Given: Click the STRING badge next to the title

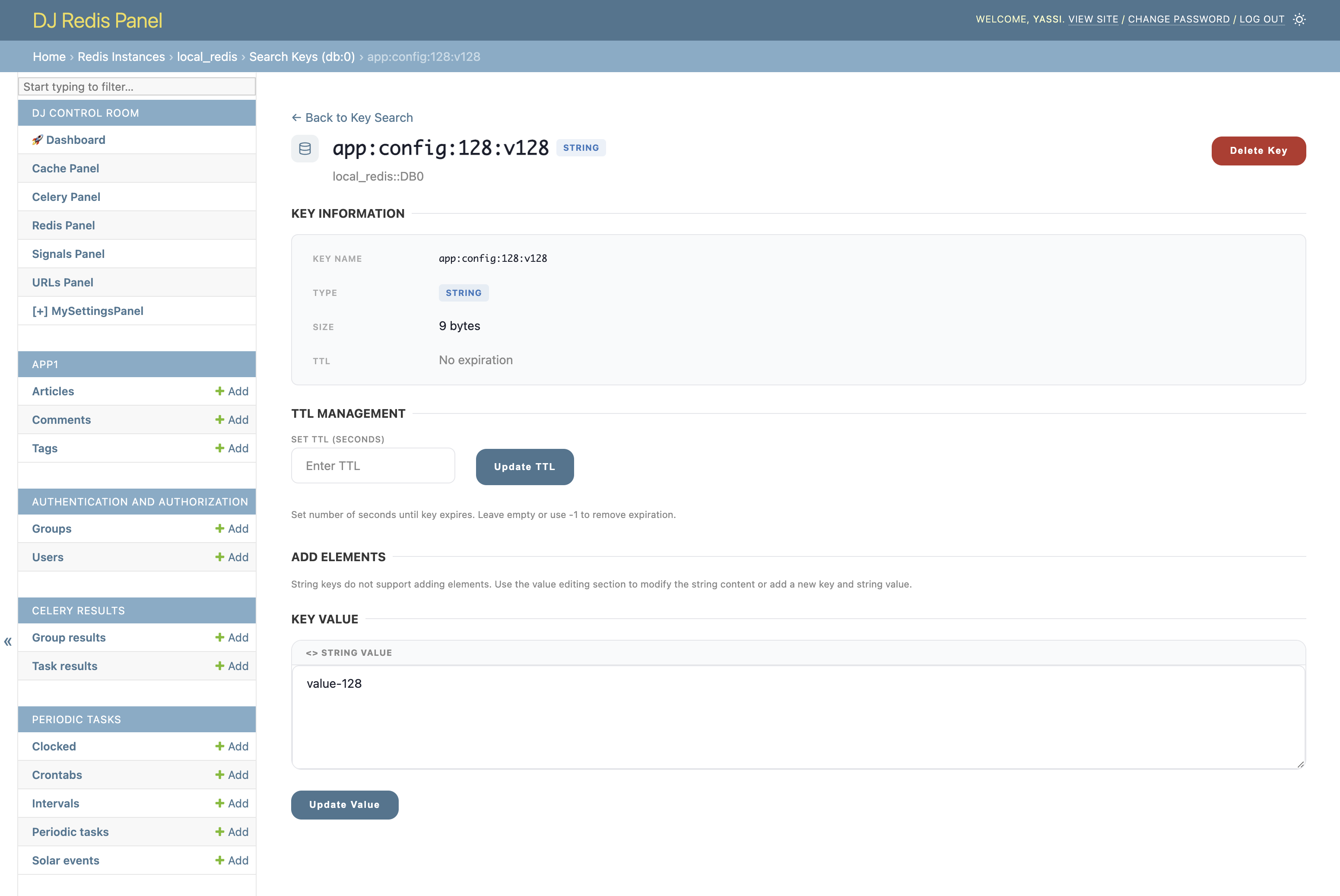Looking at the screenshot, I should point(581,148).
